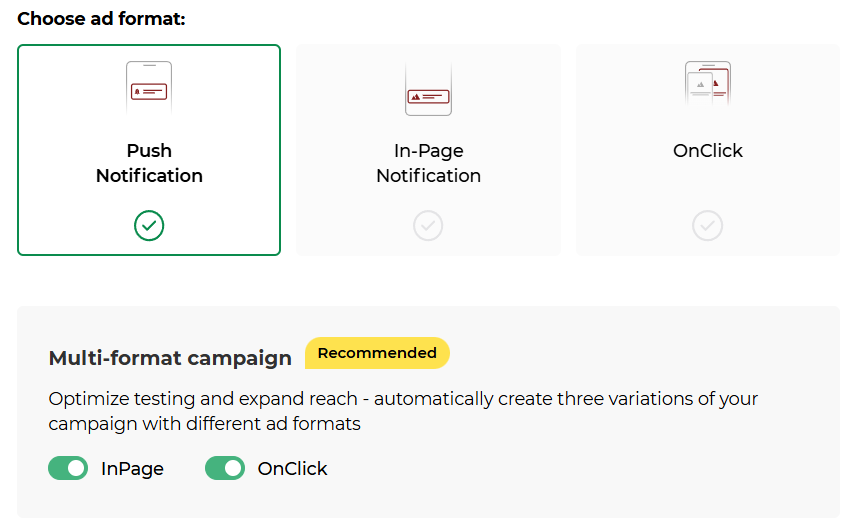Click the Push Notification phone icon
This screenshot has width=858, height=532.
pos(149,88)
